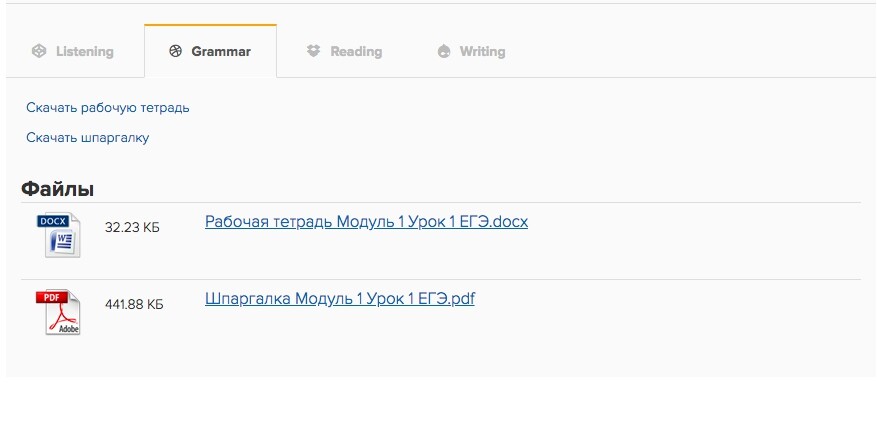Click the "Adobe" label on the PDF icon

69,328
